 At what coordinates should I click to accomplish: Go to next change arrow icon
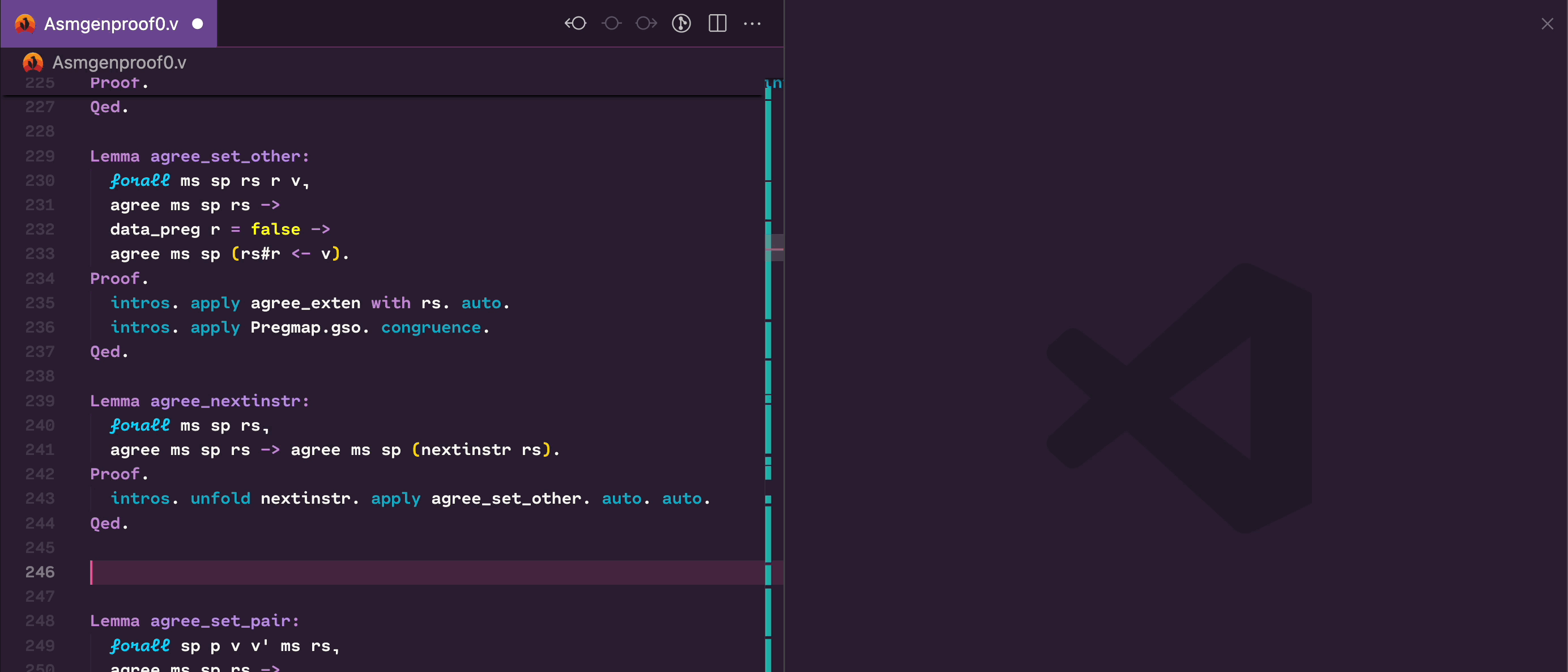[646, 24]
